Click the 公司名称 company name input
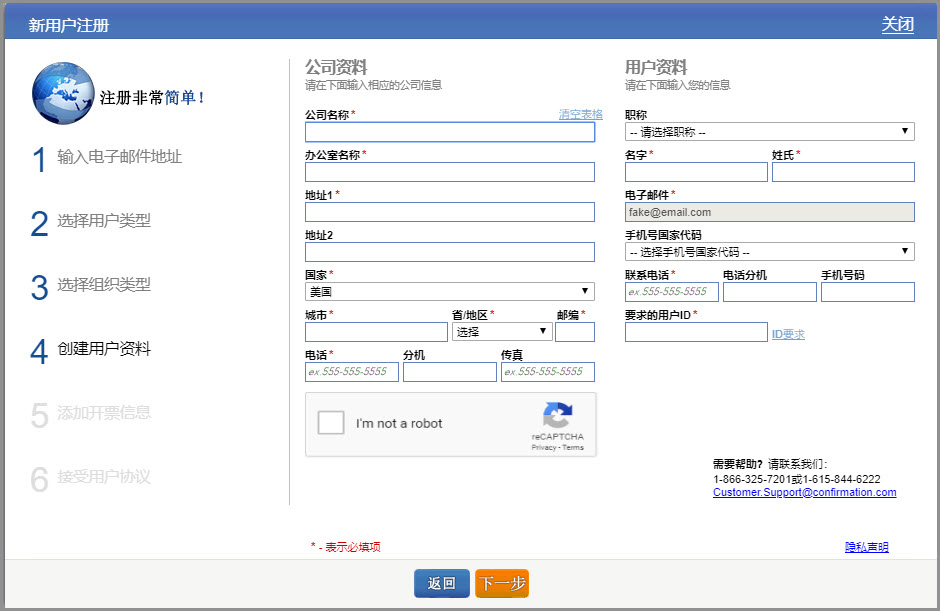Viewport: 940px width, 611px height. [x=449, y=132]
